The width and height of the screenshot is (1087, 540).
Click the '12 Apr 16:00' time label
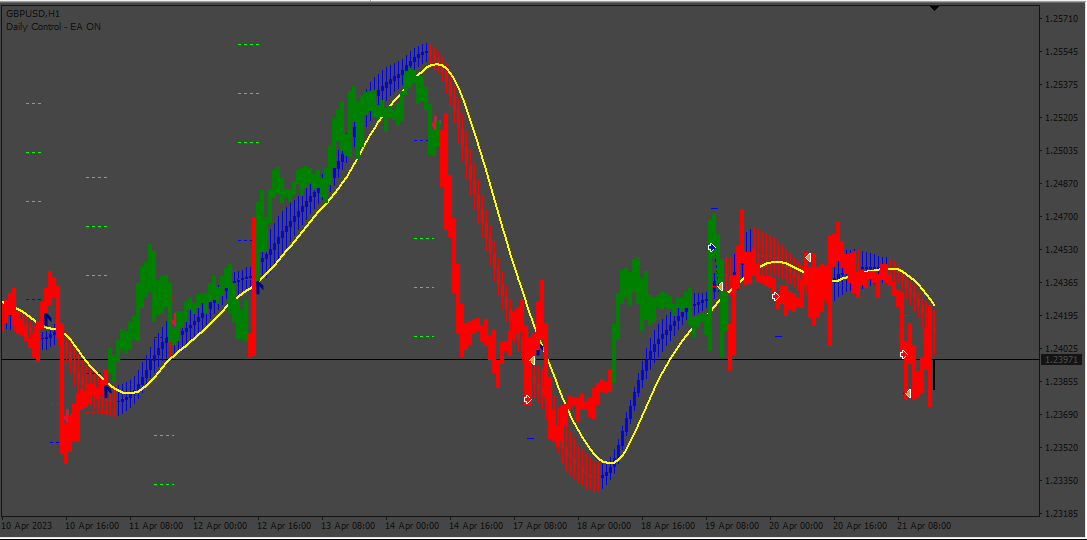(x=285, y=526)
